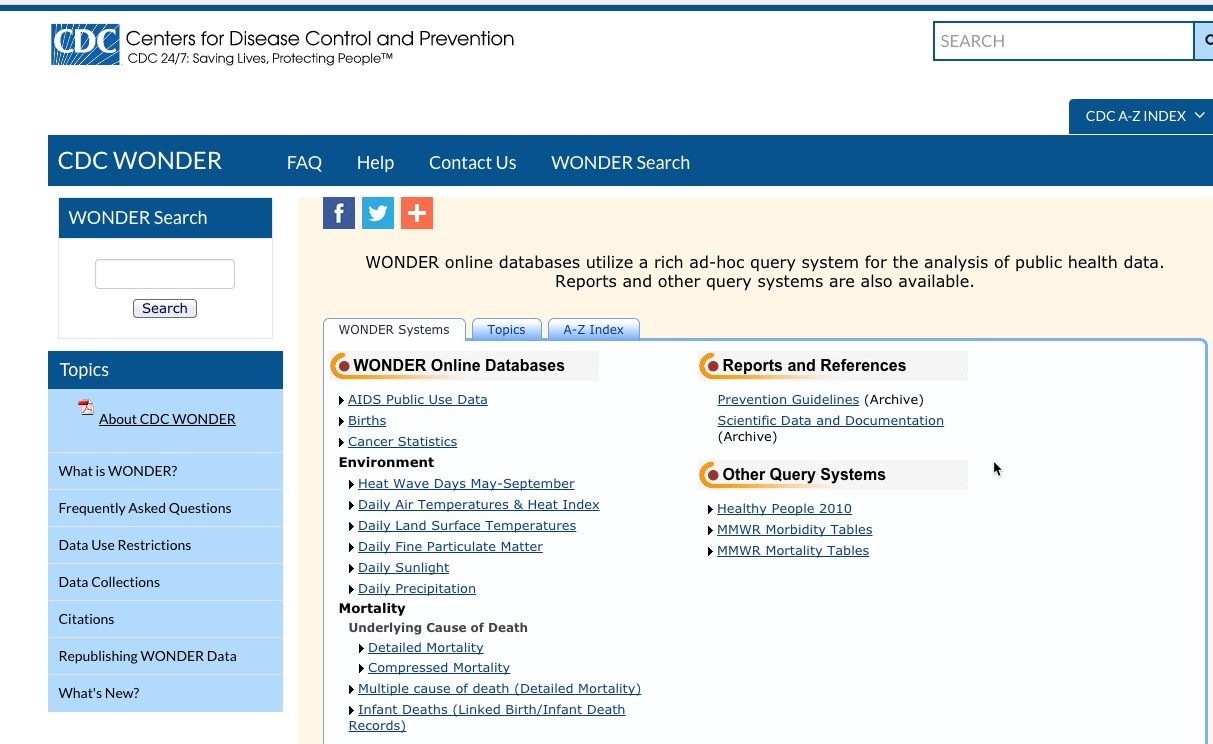The width and height of the screenshot is (1213, 744).
Task: Click the top search magnifier button
Action: (1204, 41)
